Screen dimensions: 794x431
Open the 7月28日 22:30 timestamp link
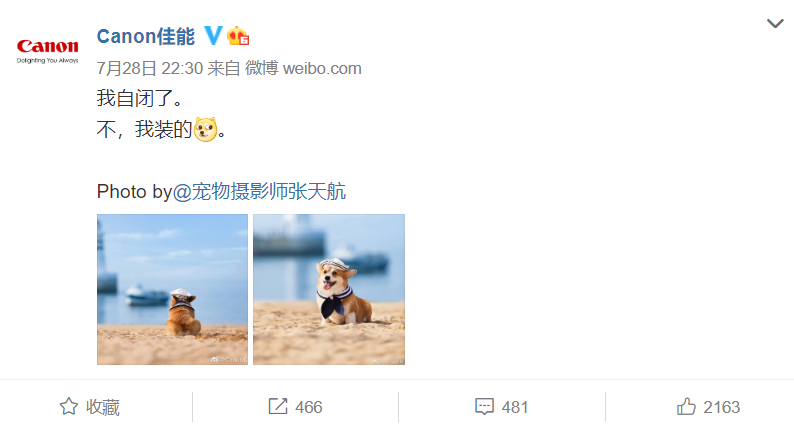pyautogui.click(x=150, y=68)
